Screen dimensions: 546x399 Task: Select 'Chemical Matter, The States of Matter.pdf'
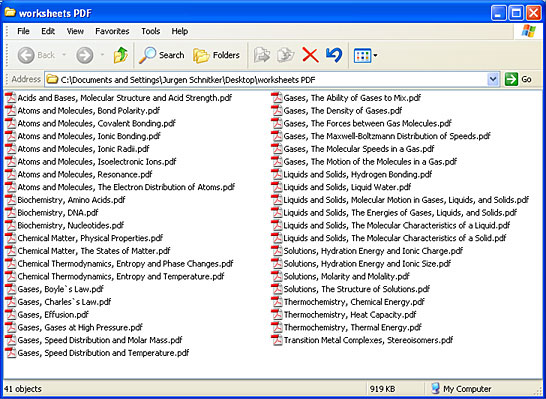[94, 251]
